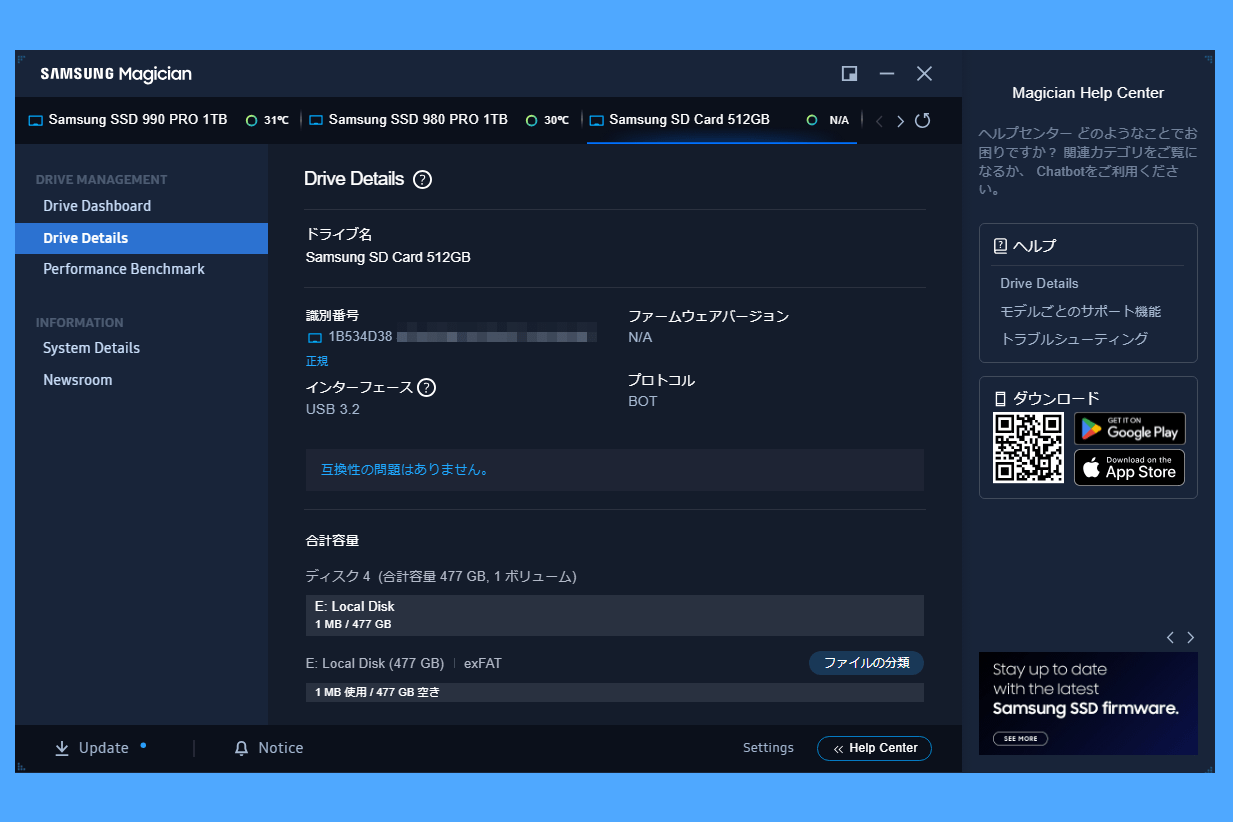Screen dimensions: 1233x822
Task: Click the Drive Details help question icon
Action: pos(422,180)
